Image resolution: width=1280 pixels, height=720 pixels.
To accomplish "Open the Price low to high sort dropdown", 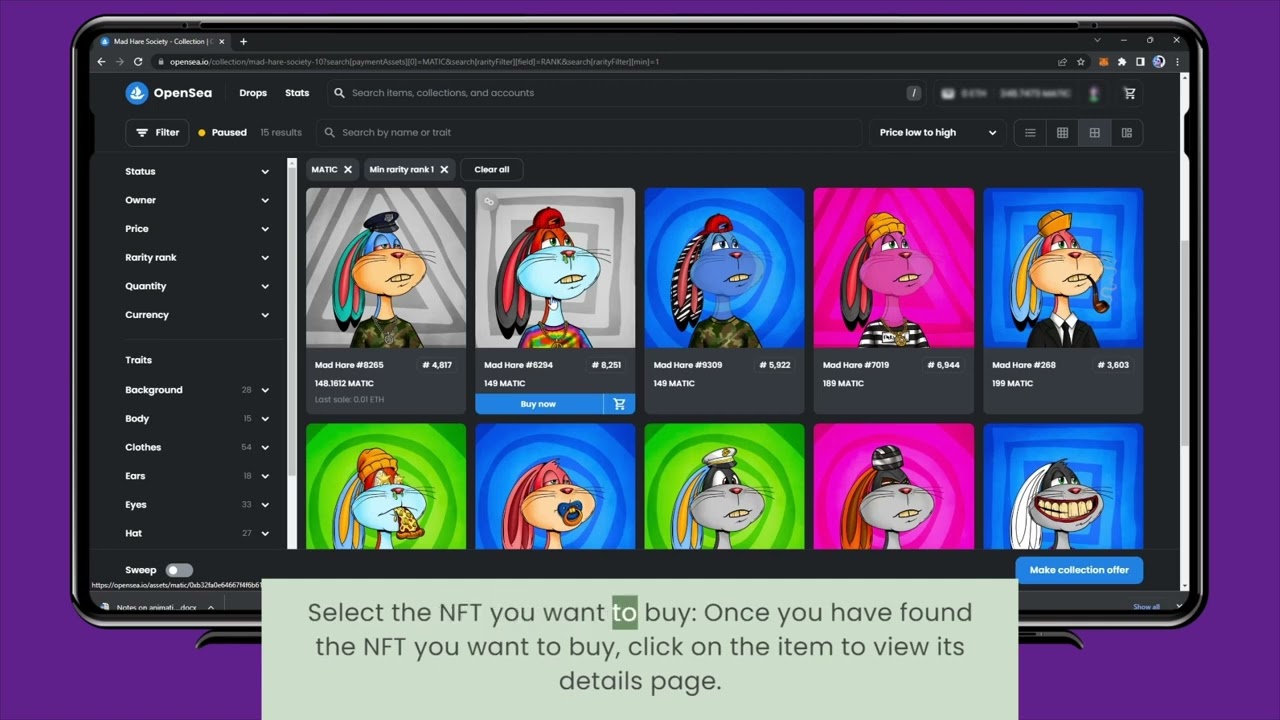I will pyautogui.click(x=937, y=133).
